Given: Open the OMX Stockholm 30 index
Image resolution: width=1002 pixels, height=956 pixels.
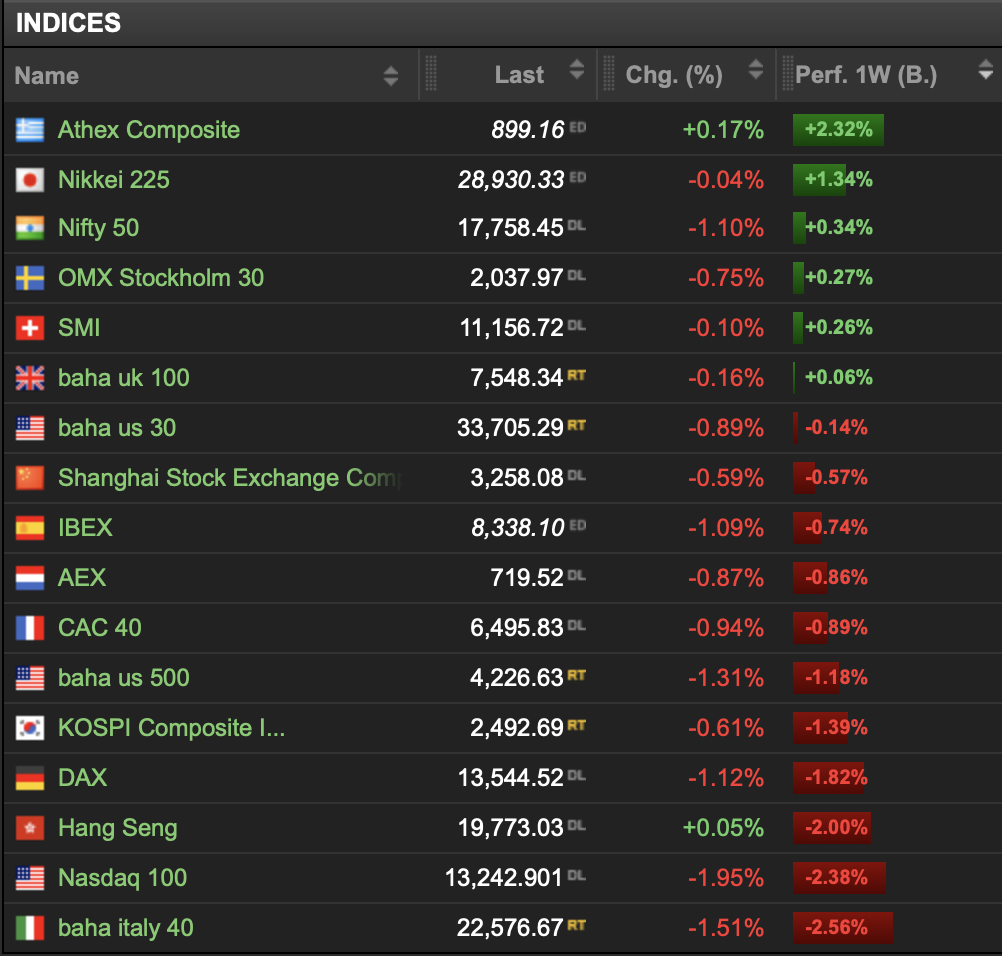Looking at the screenshot, I should click(161, 278).
